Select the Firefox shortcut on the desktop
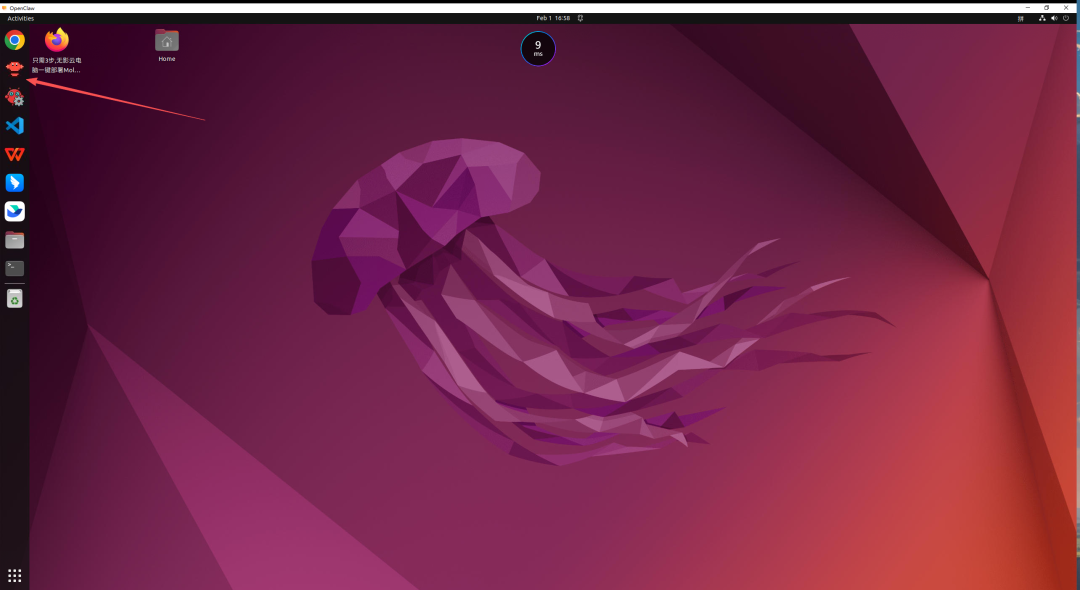The image size is (1080, 590). [57, 41]
